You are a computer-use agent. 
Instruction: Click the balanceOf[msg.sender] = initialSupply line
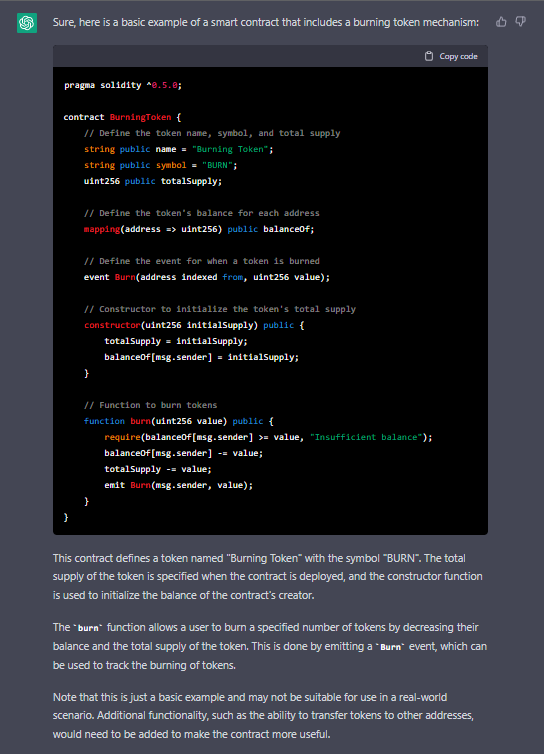click(x=202, y=357)
